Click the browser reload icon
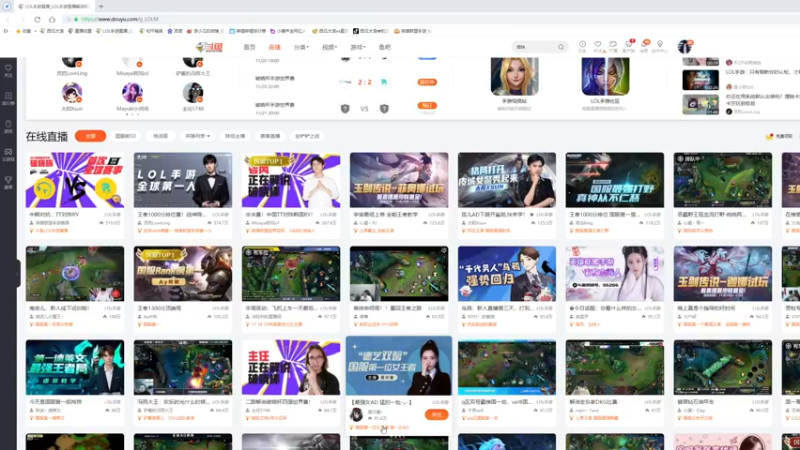 pos(37,19)
